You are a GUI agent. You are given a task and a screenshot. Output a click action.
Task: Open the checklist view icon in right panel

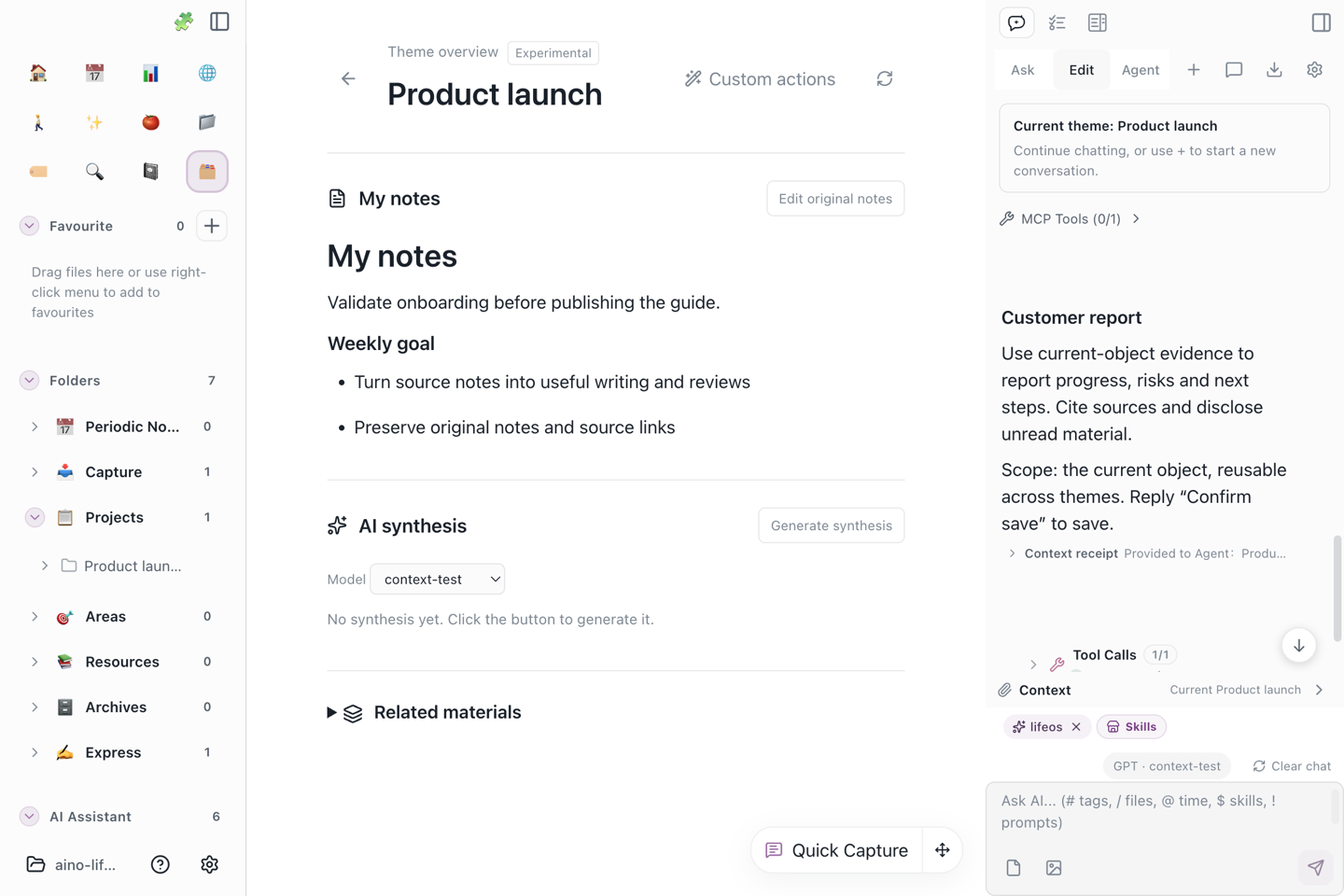[1057, 22]
